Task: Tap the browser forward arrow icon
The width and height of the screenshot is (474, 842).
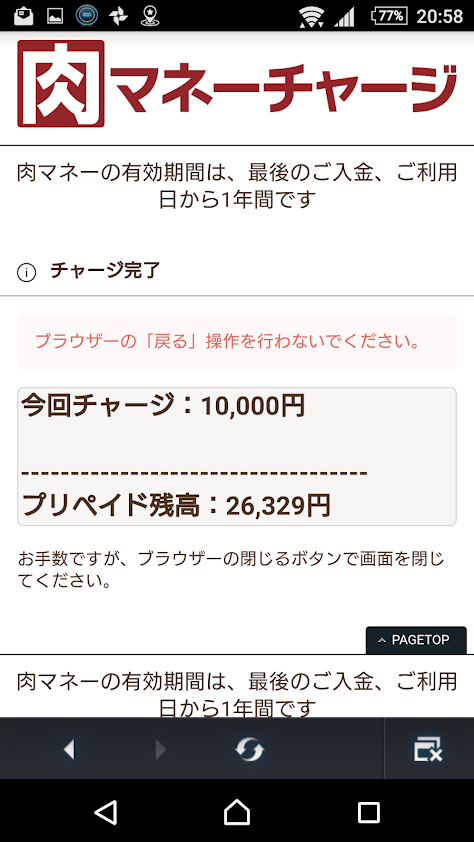Action: [160, 749]
